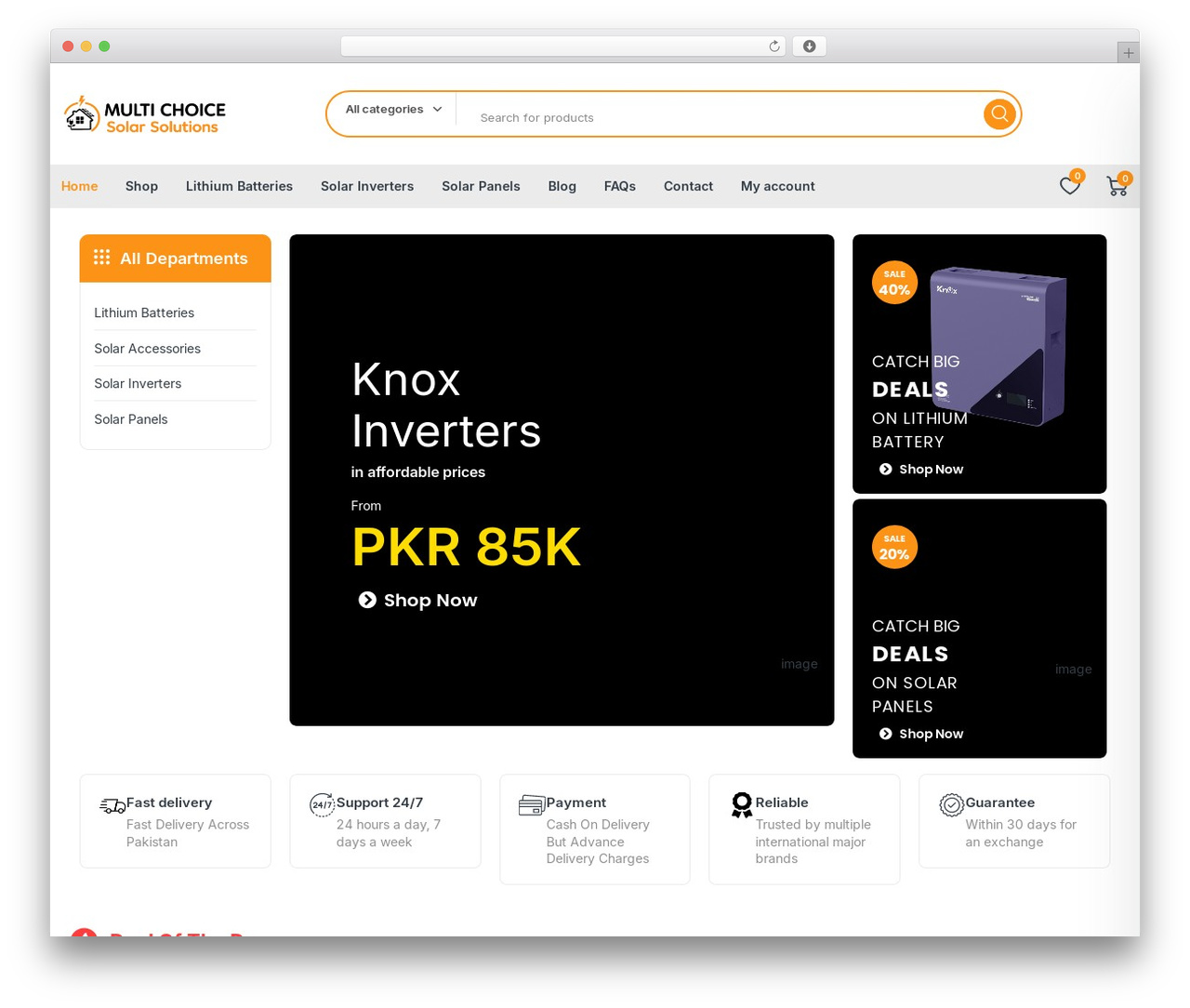Open the Contact menu item

point(688,186)
